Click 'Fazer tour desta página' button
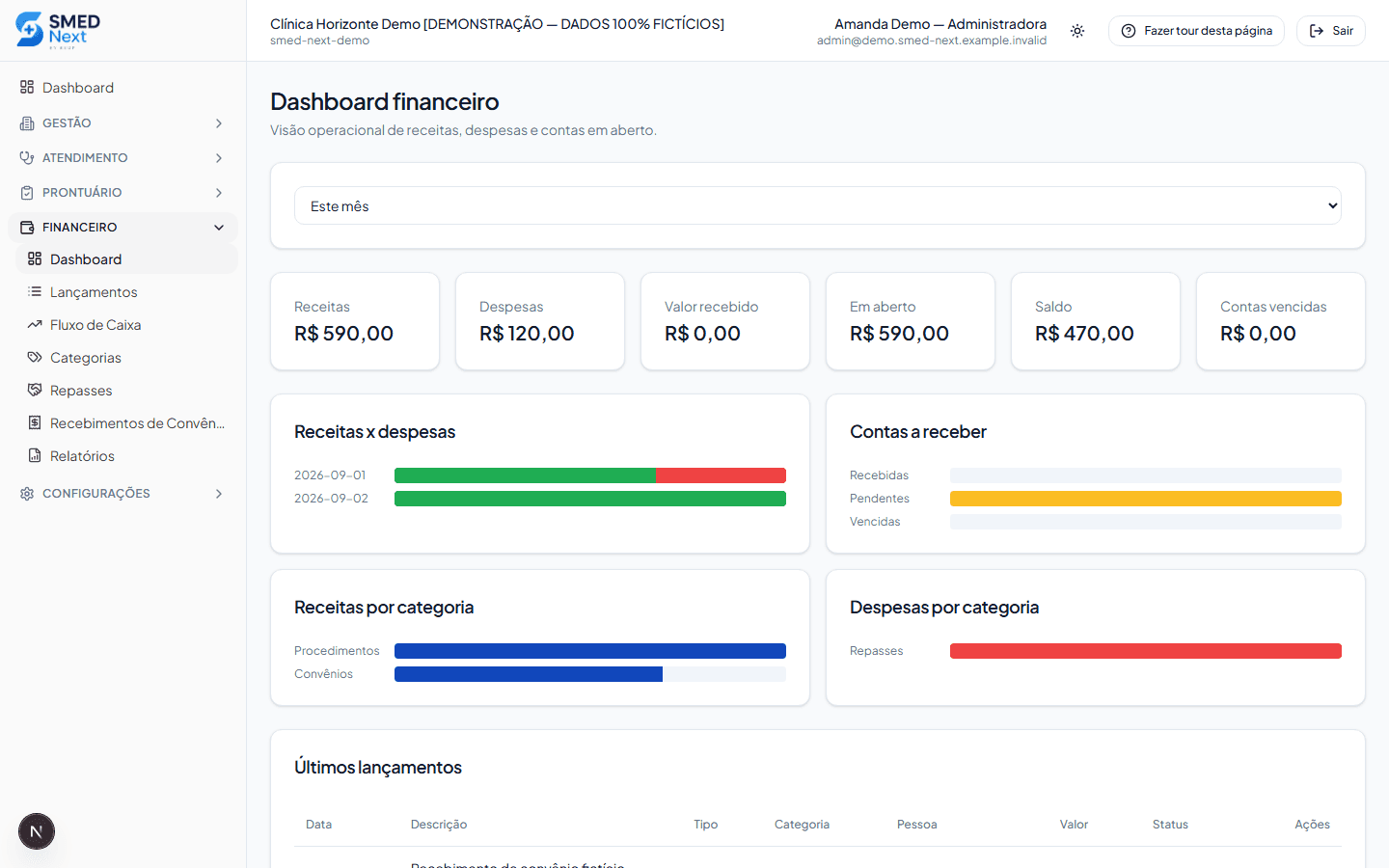The image size is (1389, 868). point(1196,31)
